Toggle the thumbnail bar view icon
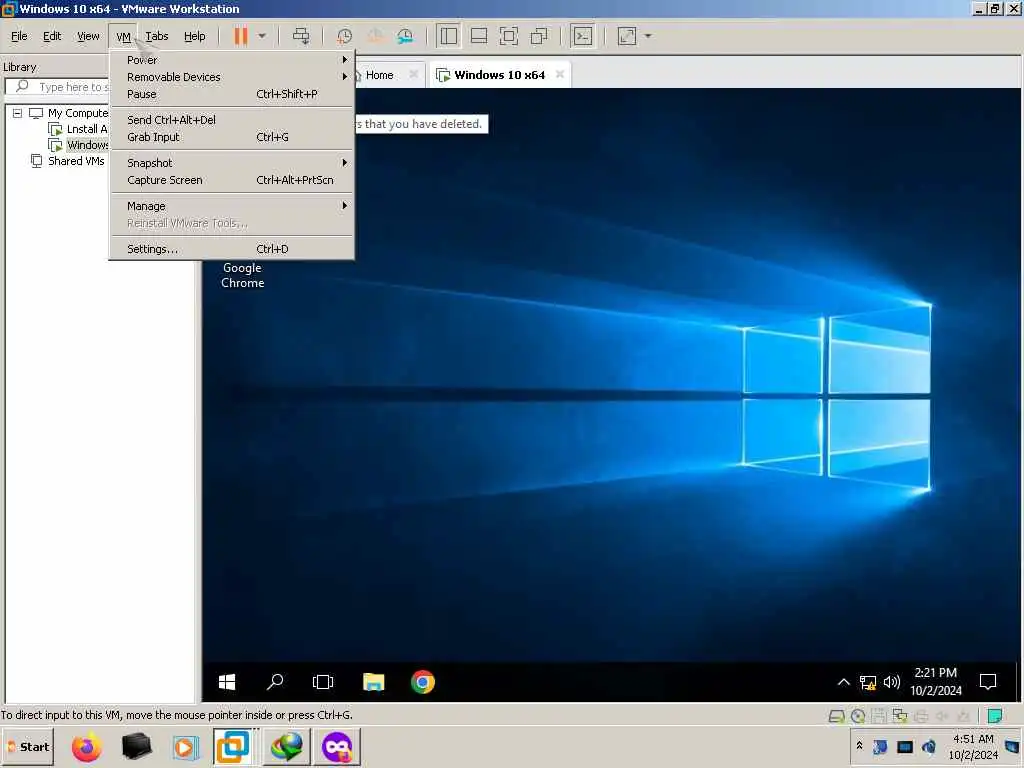 pyautogui.click(x=479, y=36)
